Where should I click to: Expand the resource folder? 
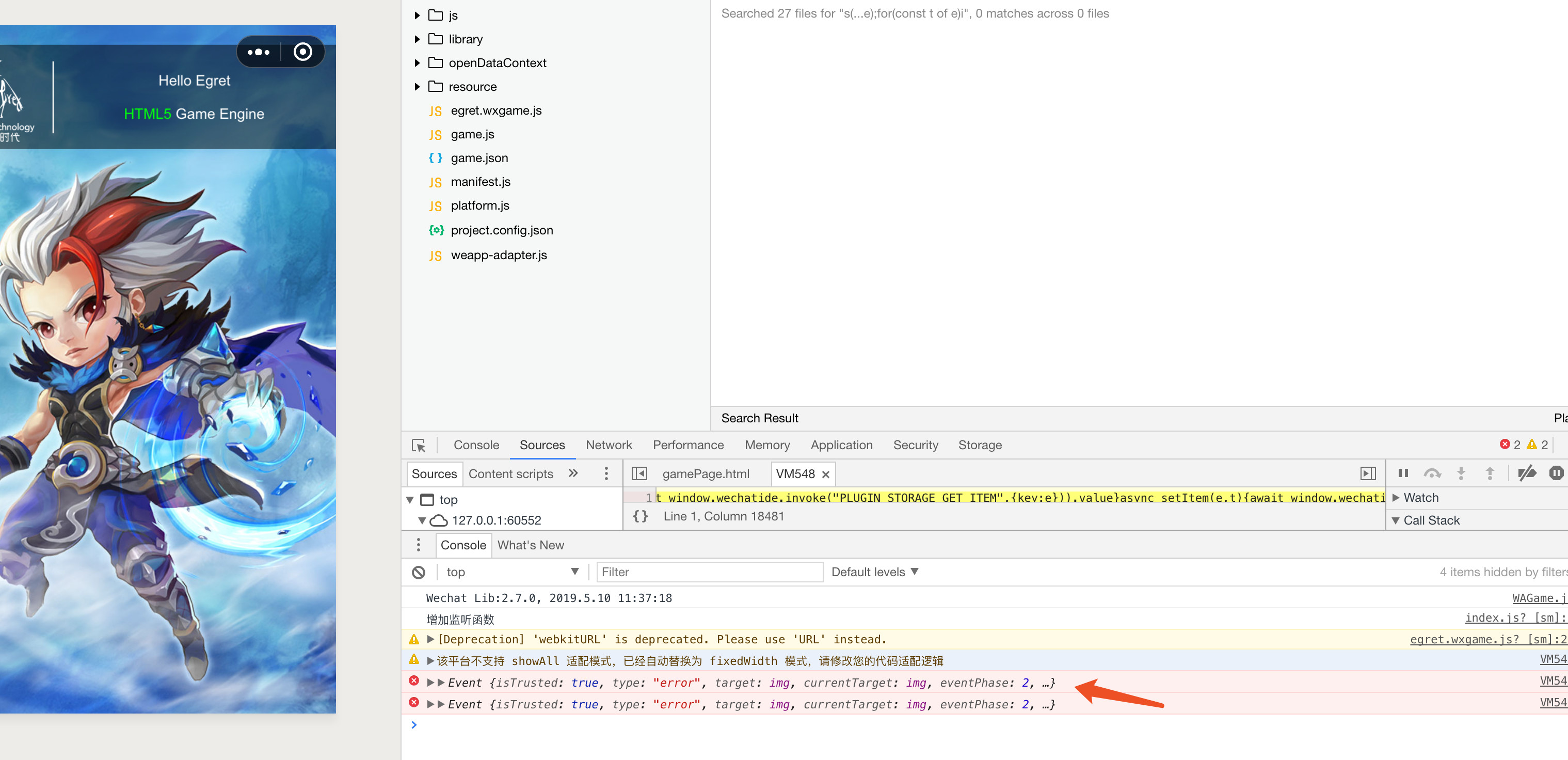coord(417,86)
